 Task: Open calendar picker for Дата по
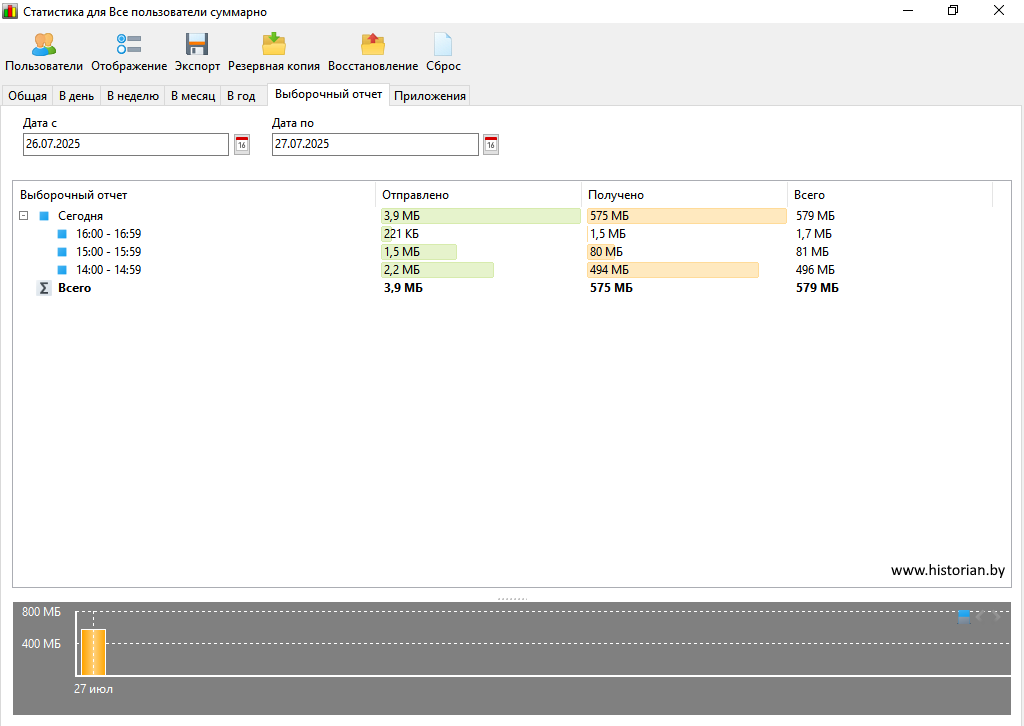point(490,145)
